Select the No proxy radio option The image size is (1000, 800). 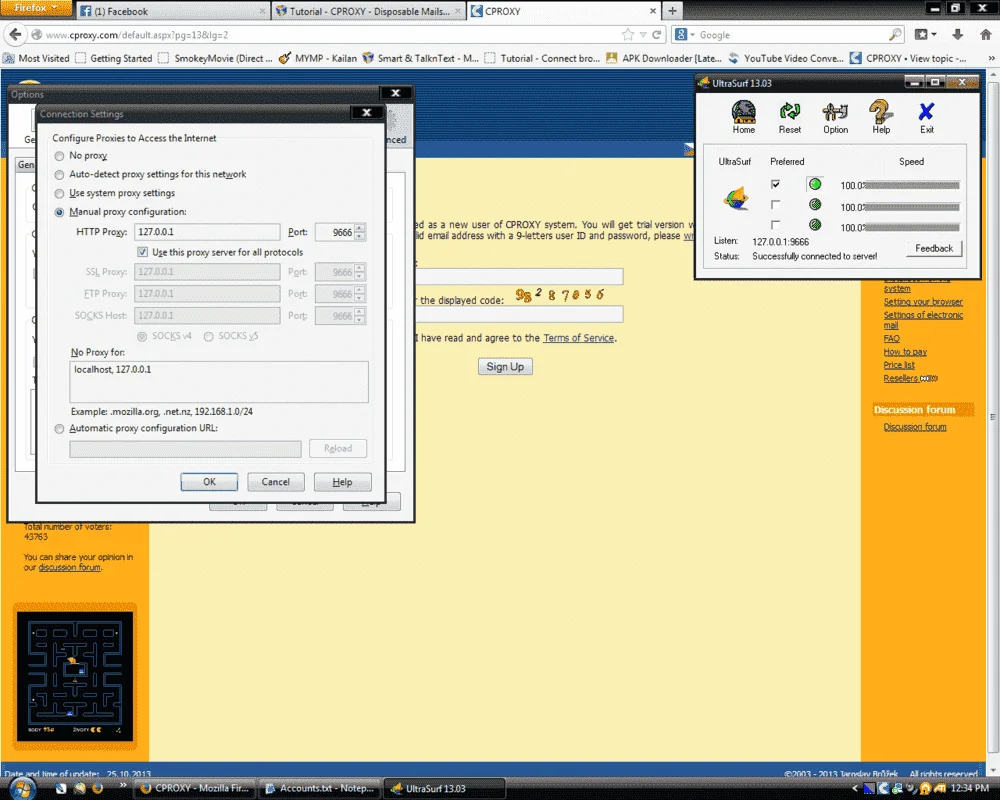click(59, 156)
